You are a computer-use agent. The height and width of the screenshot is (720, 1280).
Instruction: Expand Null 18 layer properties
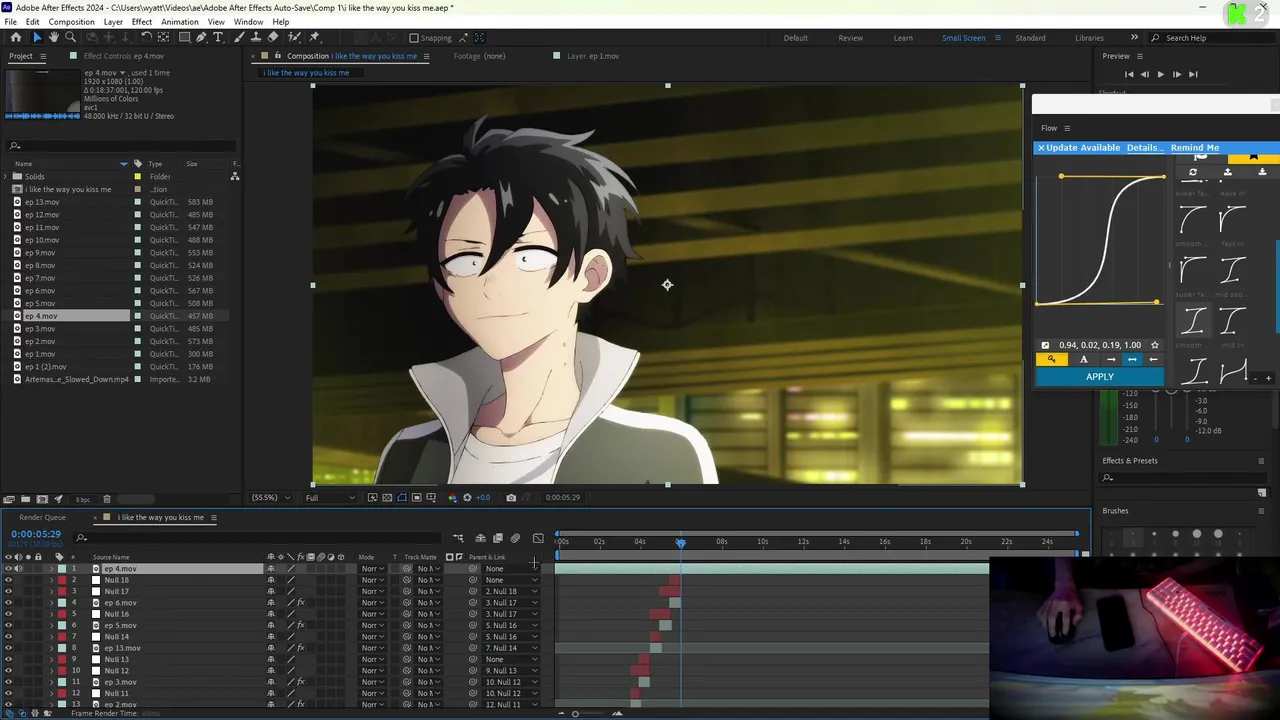(x=51, y=580)
